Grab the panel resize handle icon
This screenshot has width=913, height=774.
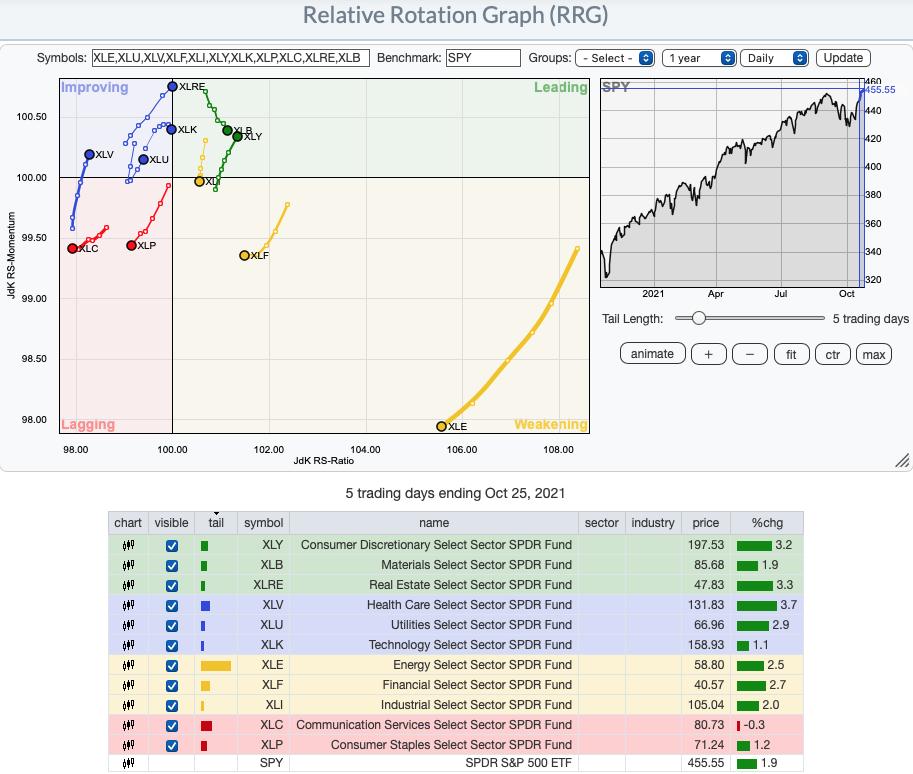coord(902,461)
